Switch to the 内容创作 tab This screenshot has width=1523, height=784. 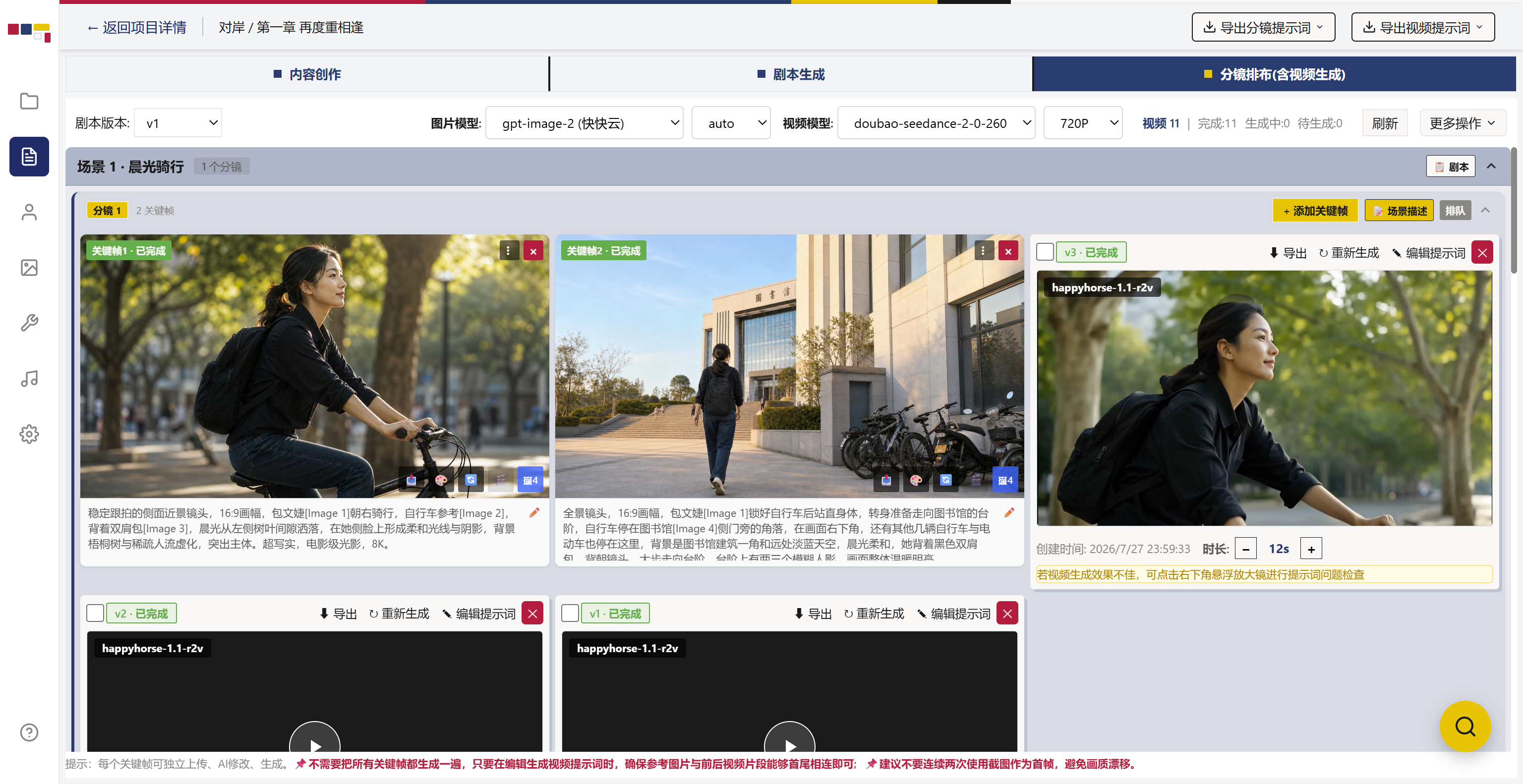(307, 74)
